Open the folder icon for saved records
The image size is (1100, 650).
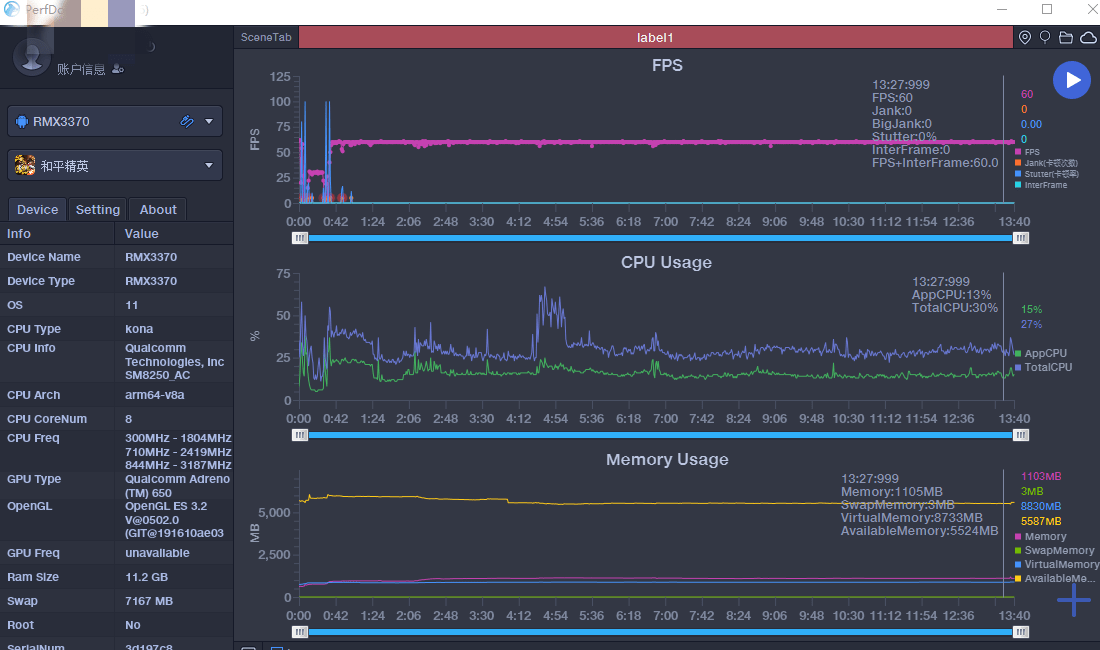(x=1066, y=37)
